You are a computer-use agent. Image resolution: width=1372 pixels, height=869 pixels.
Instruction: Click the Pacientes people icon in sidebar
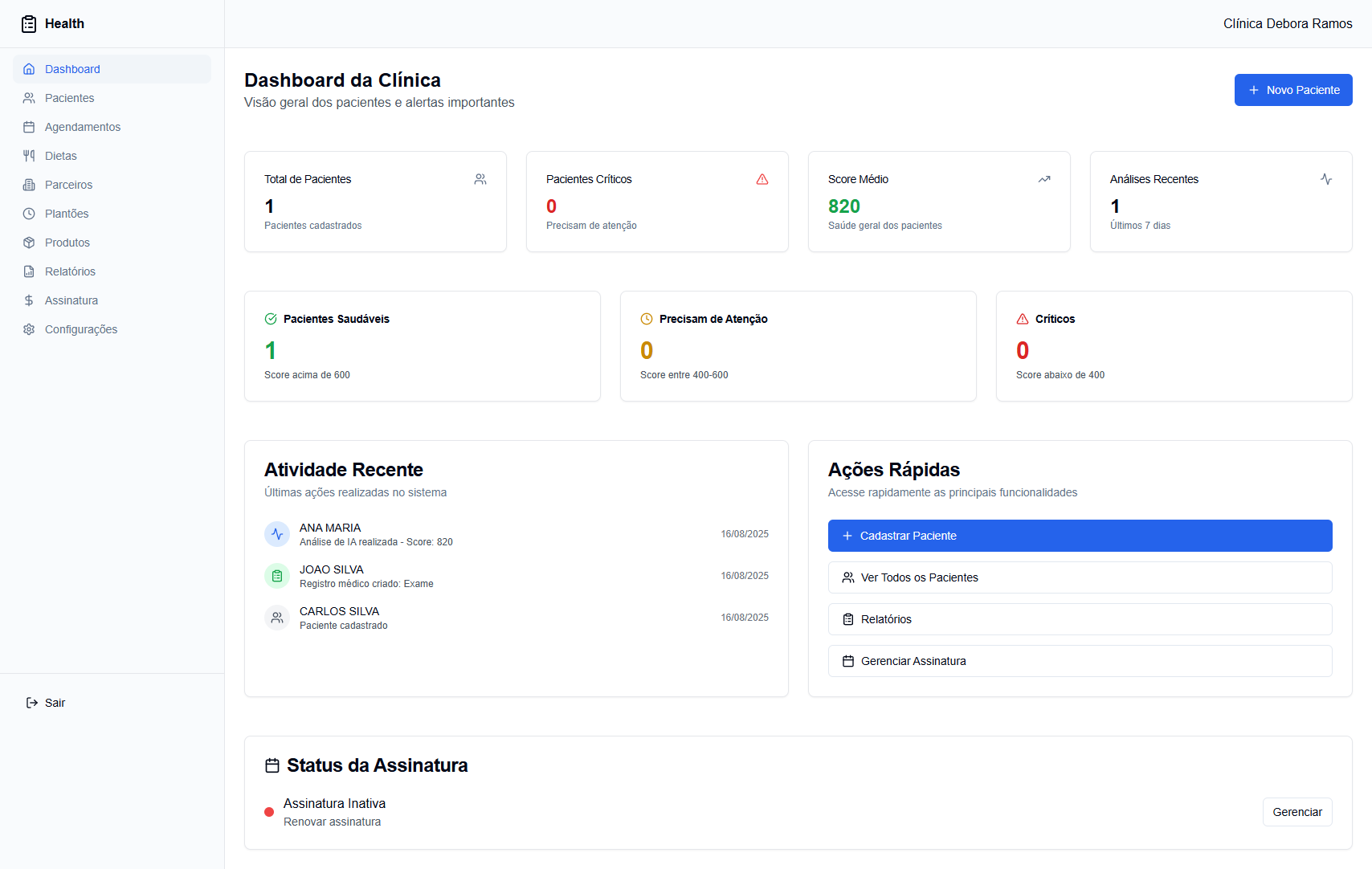click(x=29, y=98)
